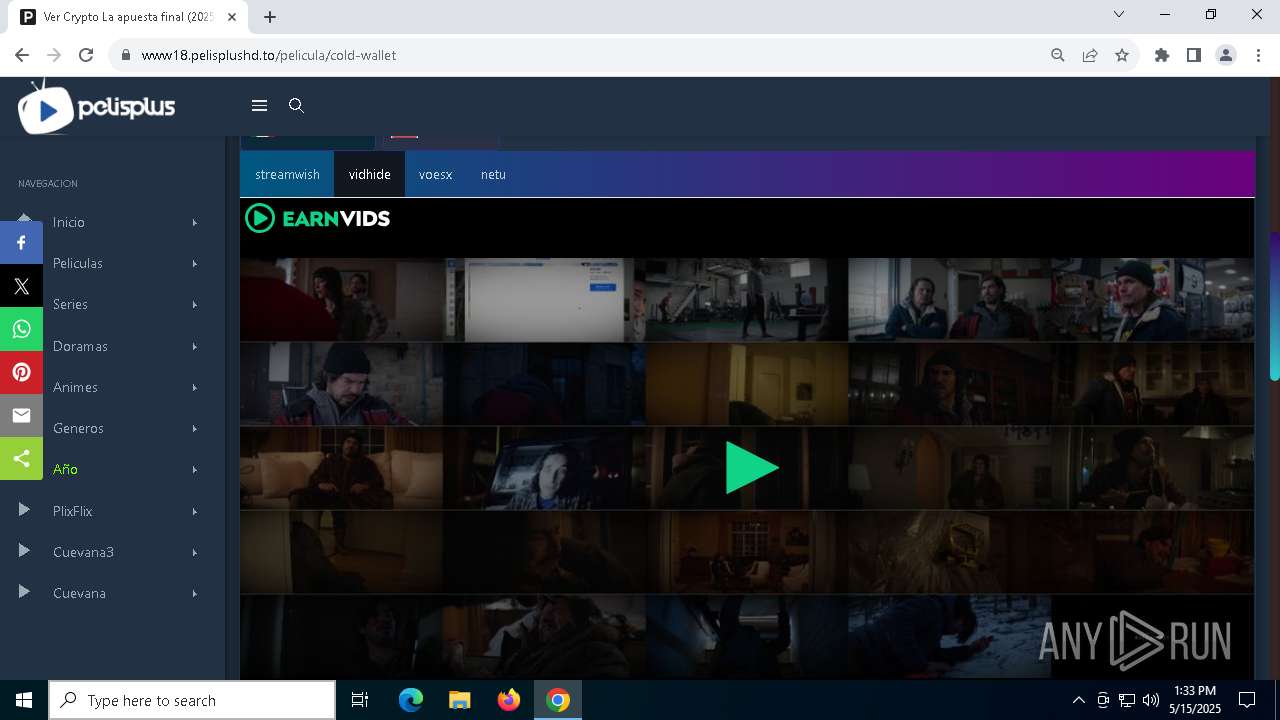Bookmark this tab with the star
This screenshot has width=1280, height=720.
(1122, 55)
